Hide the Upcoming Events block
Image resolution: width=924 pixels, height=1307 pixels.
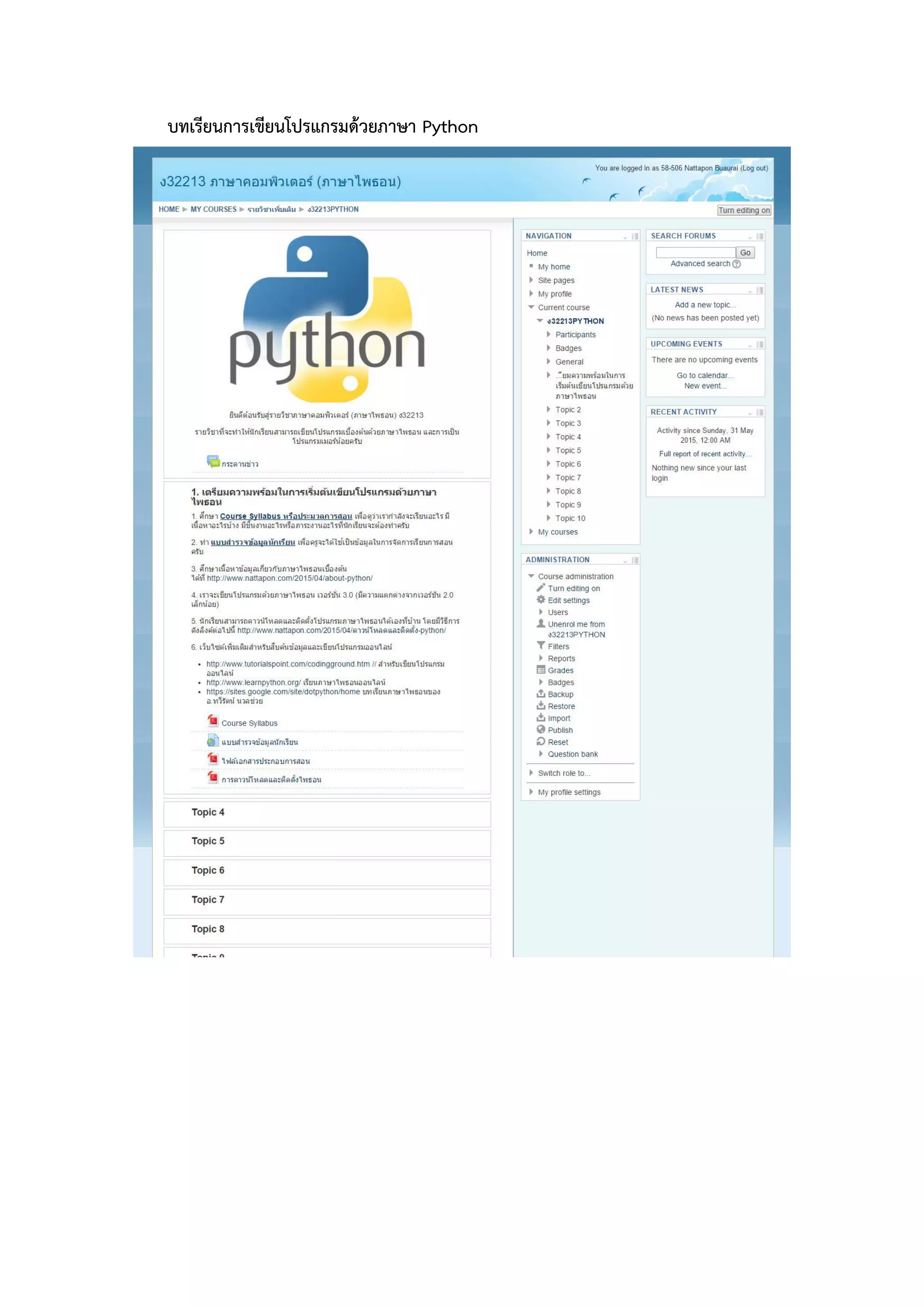[749, 346]
